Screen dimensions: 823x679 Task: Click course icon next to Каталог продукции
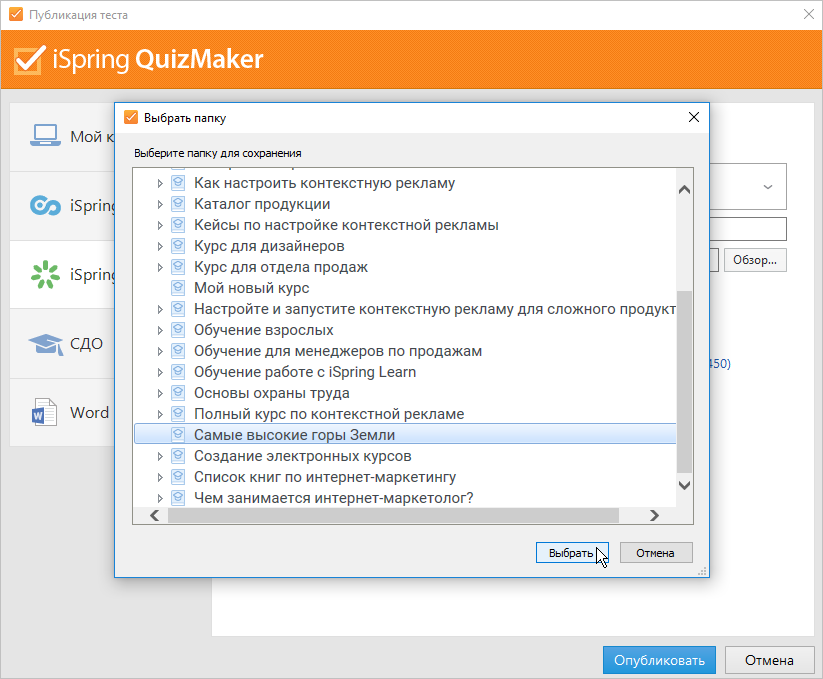tap(178, 204)
